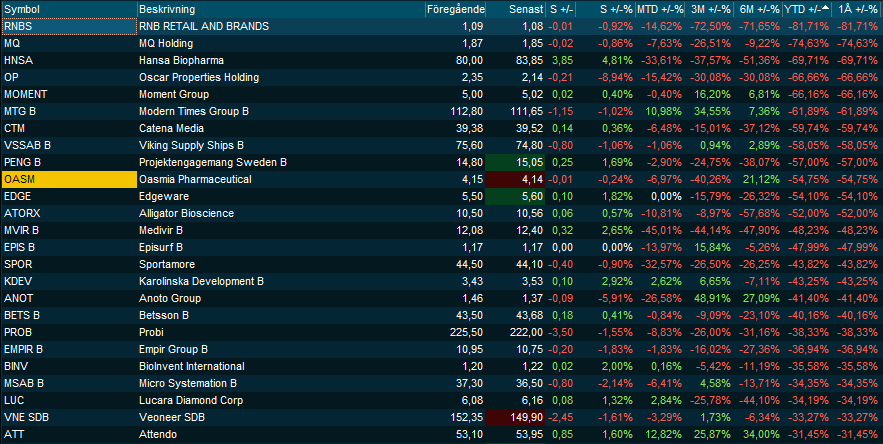Select the ANOT symbol cell
883x444 pixels.
(69, 298)
